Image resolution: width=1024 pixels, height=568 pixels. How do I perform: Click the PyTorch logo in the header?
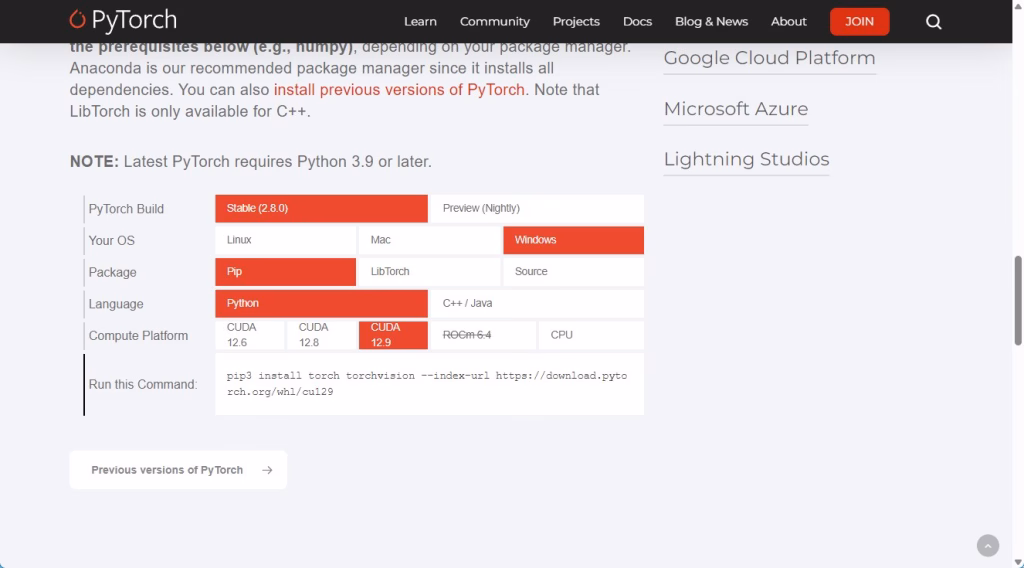pos(123,21)
